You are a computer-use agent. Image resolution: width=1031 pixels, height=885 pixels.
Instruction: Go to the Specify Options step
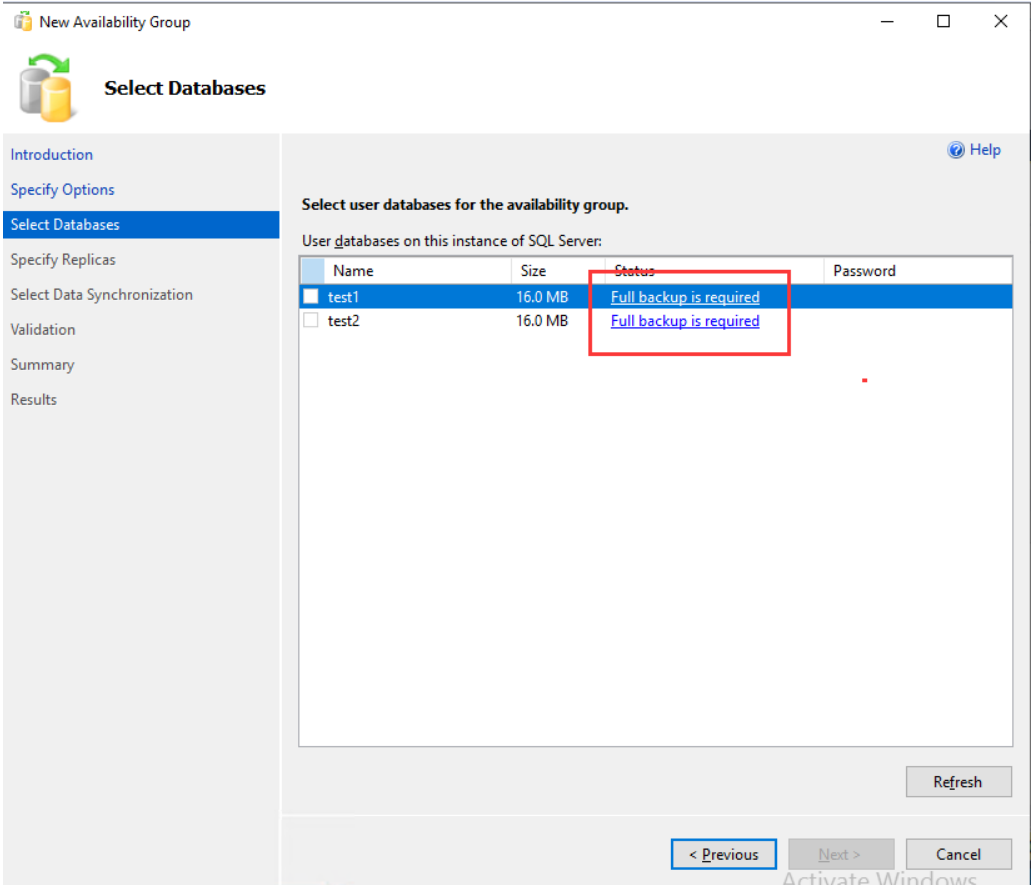click(x=62, y=189)
